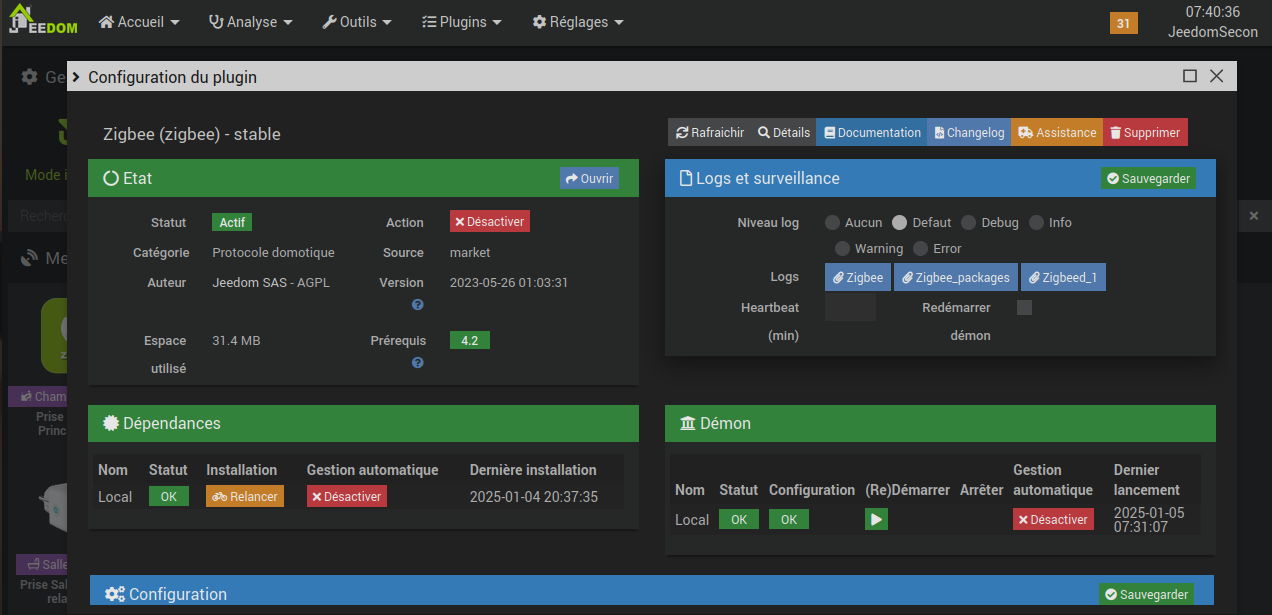Screen dimensions: 1272x615
Task: Click the Heartbeat minutes input field
Action: [850, 308]
